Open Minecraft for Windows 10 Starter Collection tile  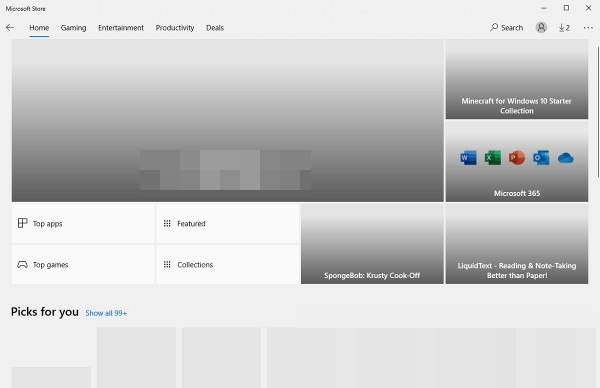(517, 79)
